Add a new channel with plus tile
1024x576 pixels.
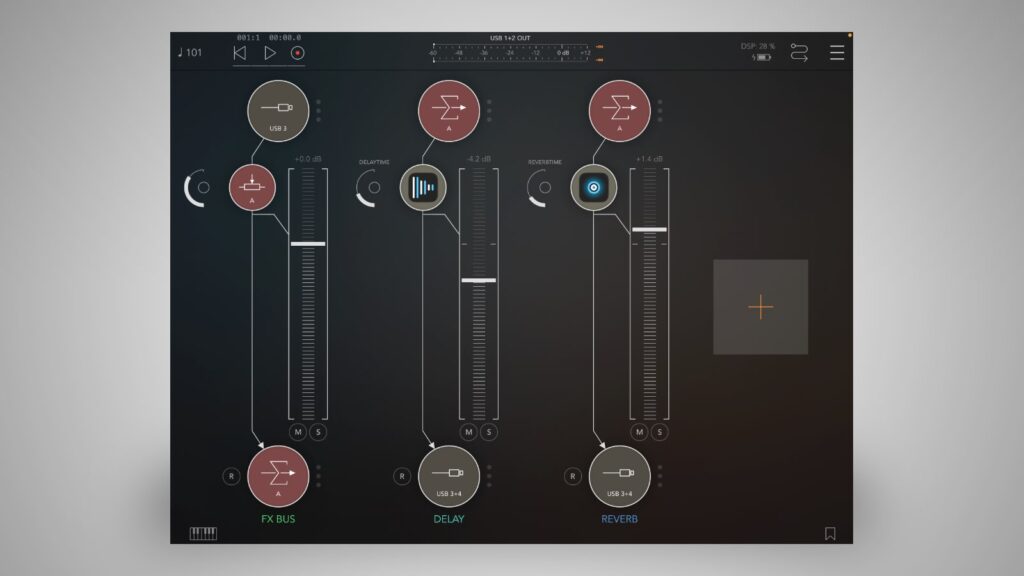pyautogui.click(x=760, y=307)
